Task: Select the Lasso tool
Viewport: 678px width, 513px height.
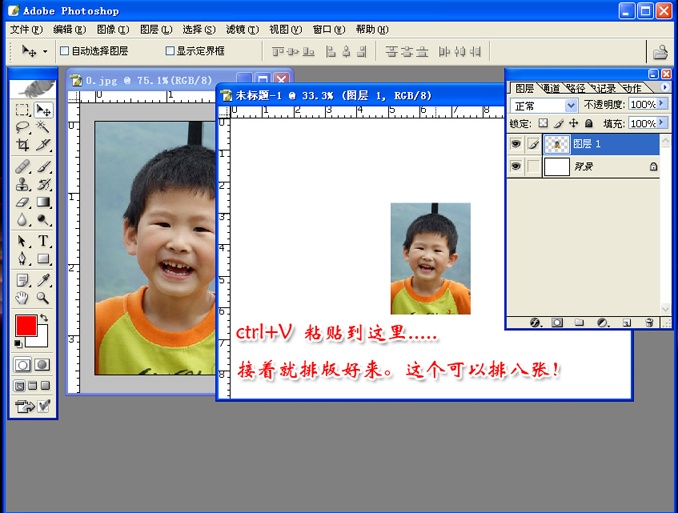Action: tap(22, 127)
